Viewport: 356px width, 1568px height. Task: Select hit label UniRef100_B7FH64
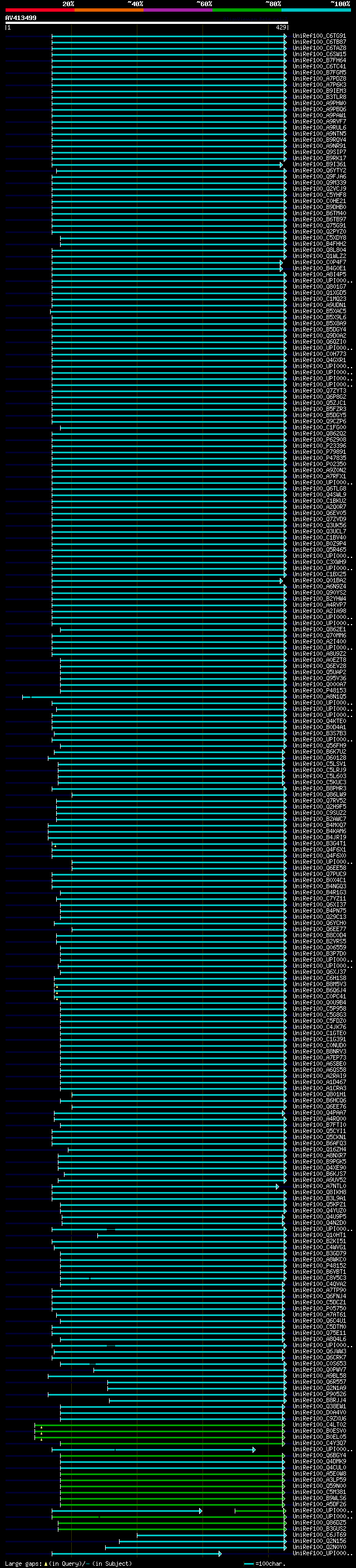pos(319,60)
